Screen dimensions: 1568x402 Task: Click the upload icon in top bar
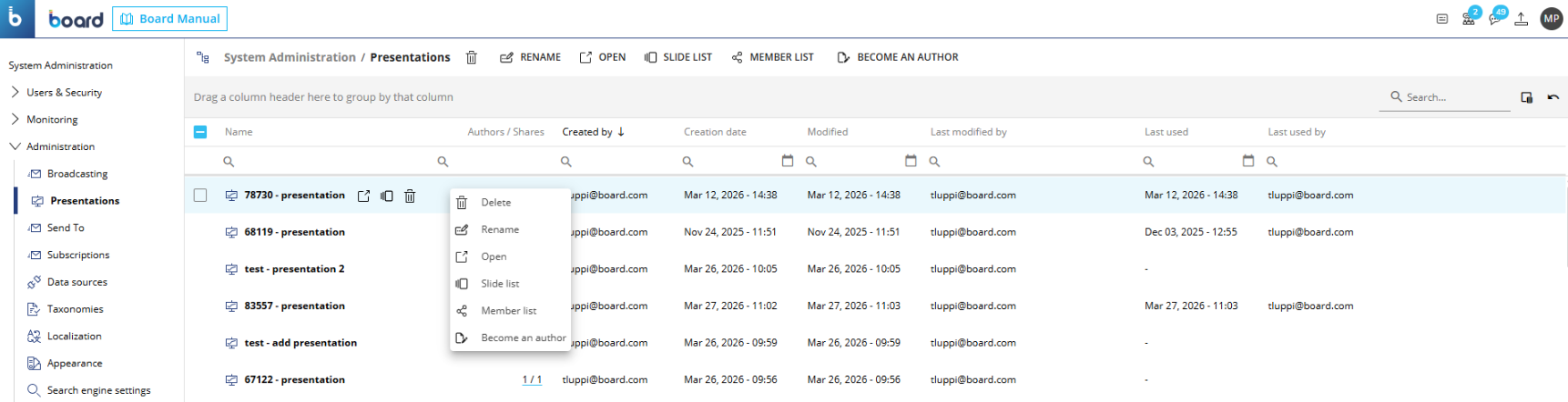[1522, 19]
